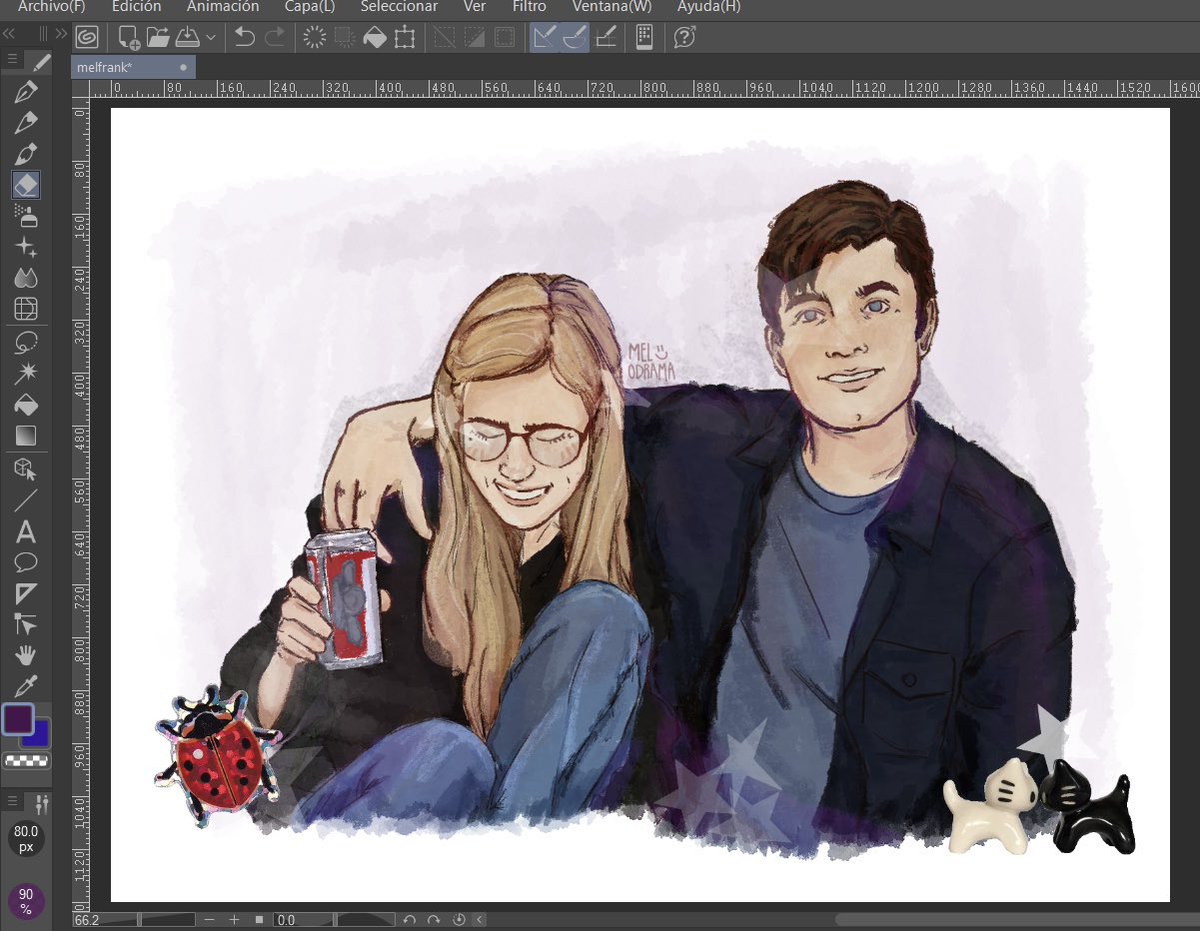Select the Eraser tool
The width and height of the screenshot is (1200, 931).
click(26, 184)
